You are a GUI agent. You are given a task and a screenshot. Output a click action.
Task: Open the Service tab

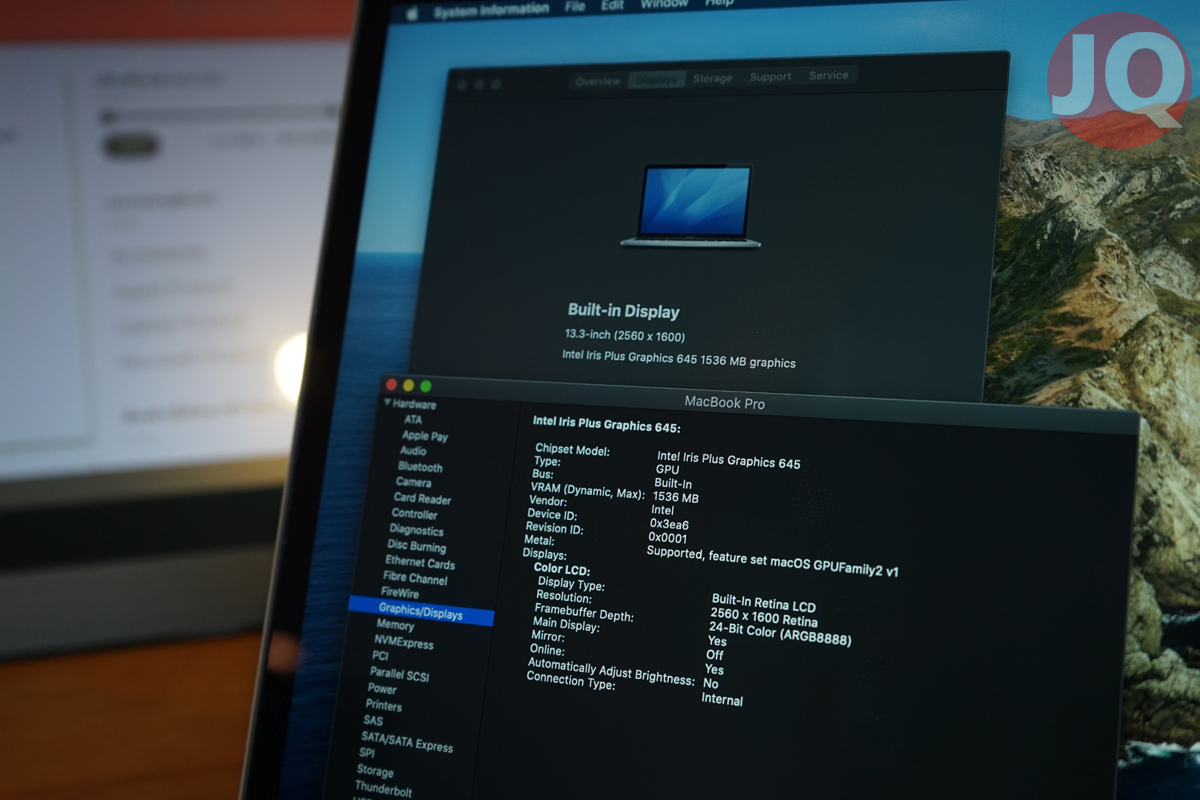828,76
